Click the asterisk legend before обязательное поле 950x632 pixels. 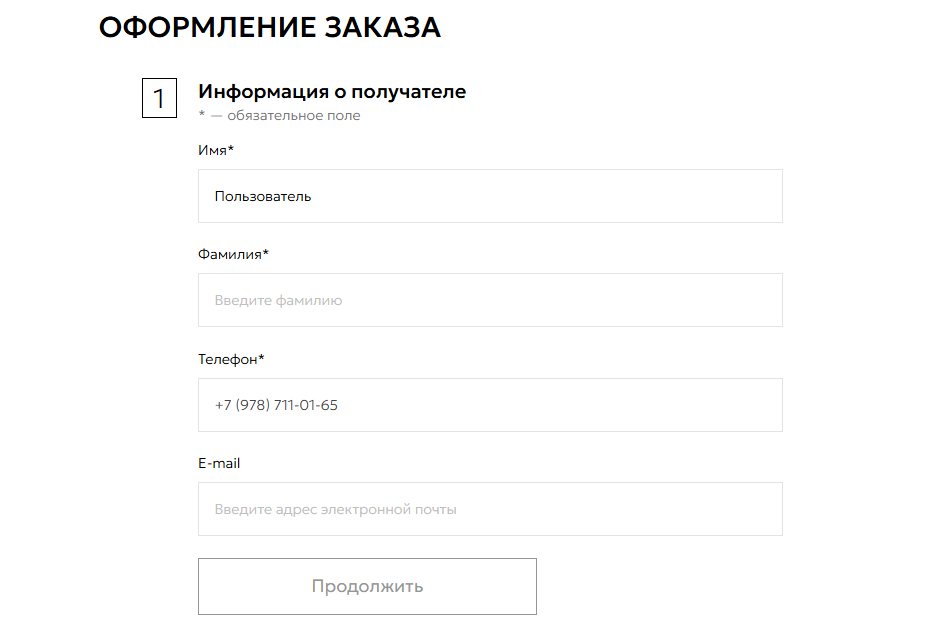pos(202,115)
